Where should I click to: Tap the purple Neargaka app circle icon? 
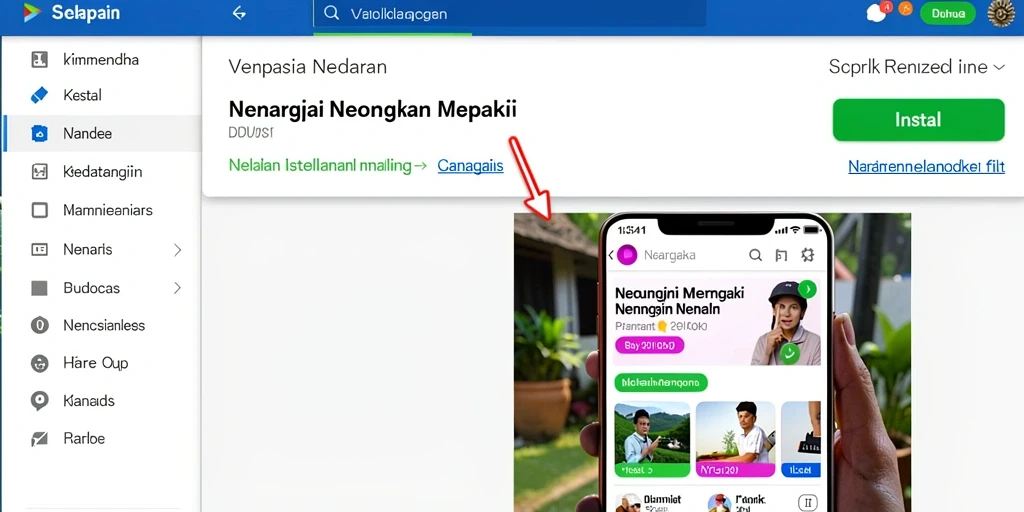pos(627,255)
